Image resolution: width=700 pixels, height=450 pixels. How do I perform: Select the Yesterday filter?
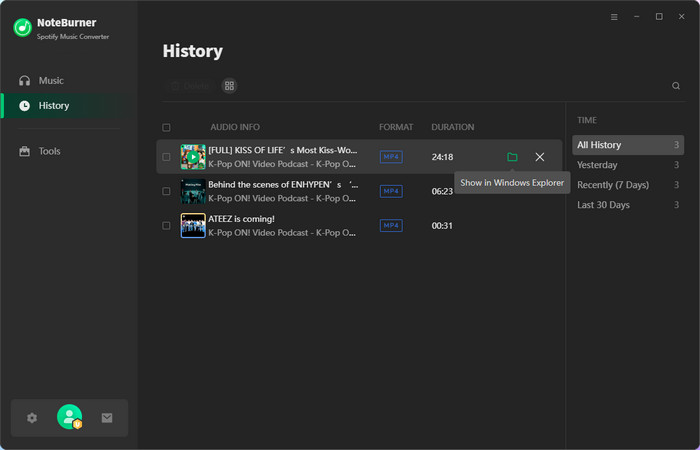[628, 165]
